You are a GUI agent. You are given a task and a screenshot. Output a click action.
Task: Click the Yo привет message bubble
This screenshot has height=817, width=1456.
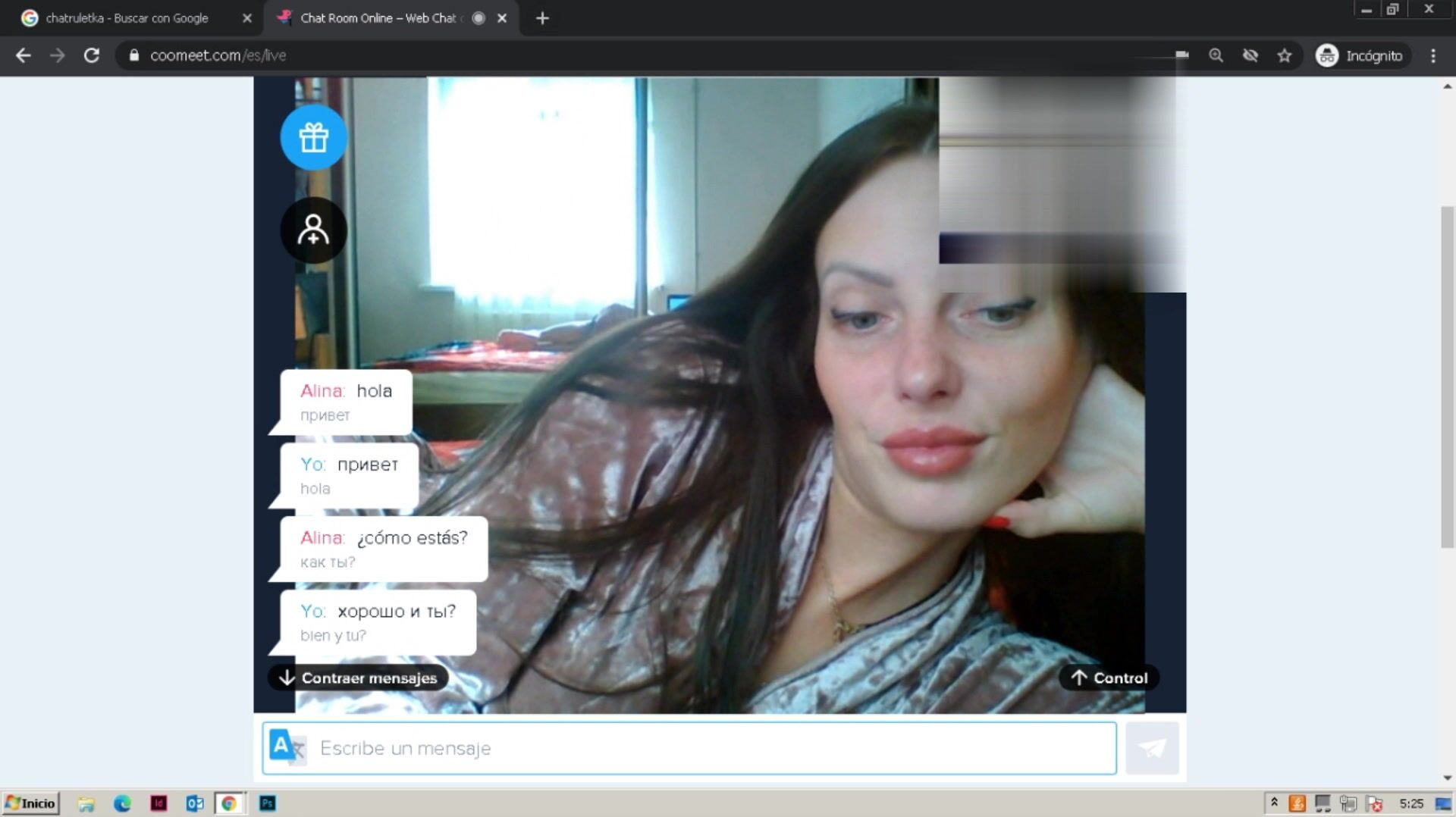[349, 475]
